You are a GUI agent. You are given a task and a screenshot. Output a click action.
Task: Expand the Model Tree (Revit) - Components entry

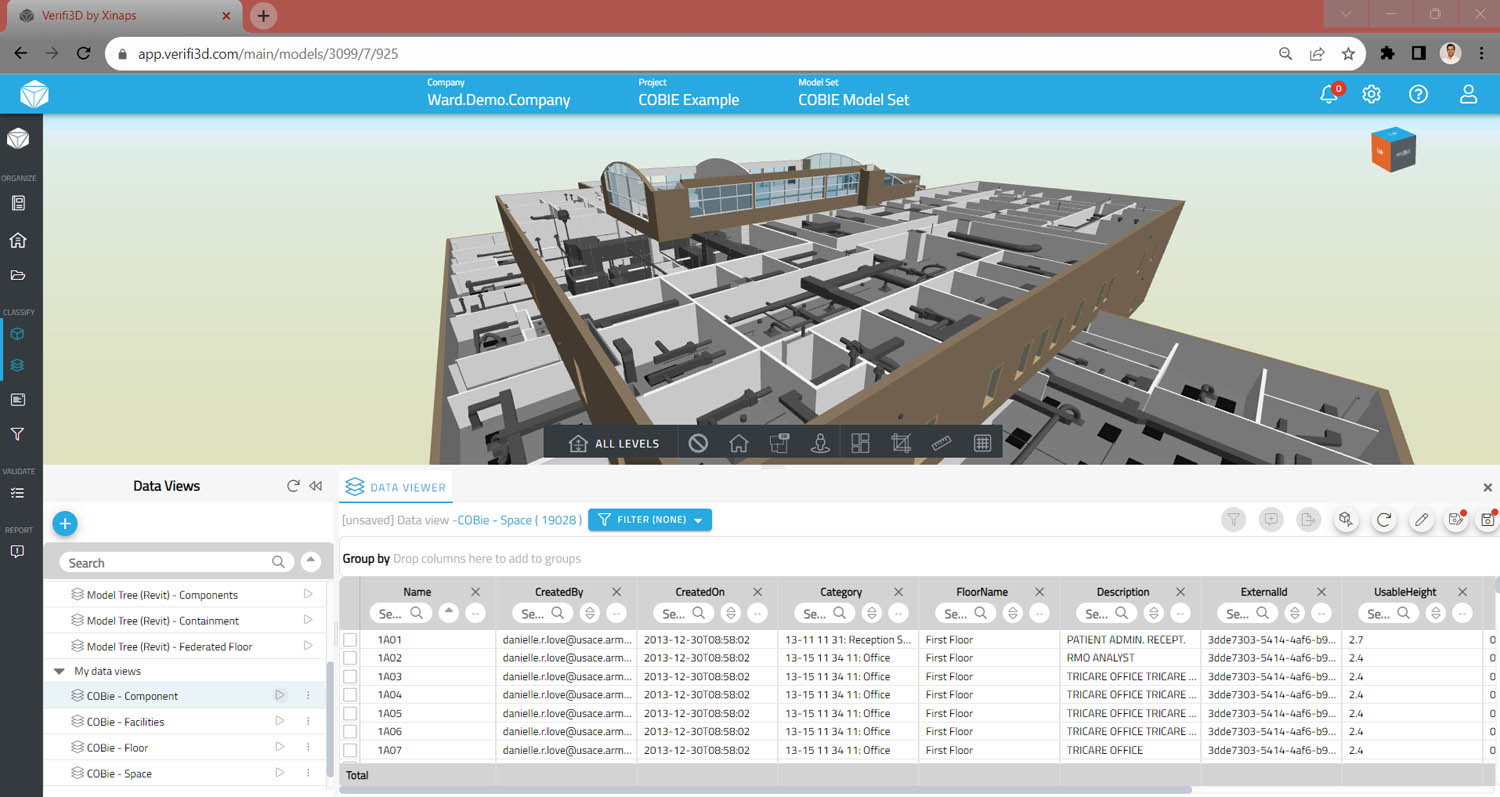(310, 594)
